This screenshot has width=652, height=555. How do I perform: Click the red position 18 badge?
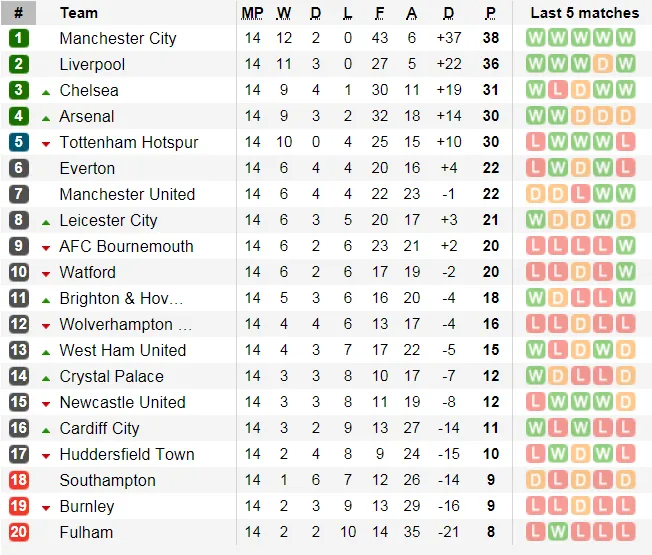[x=19, y=480]
